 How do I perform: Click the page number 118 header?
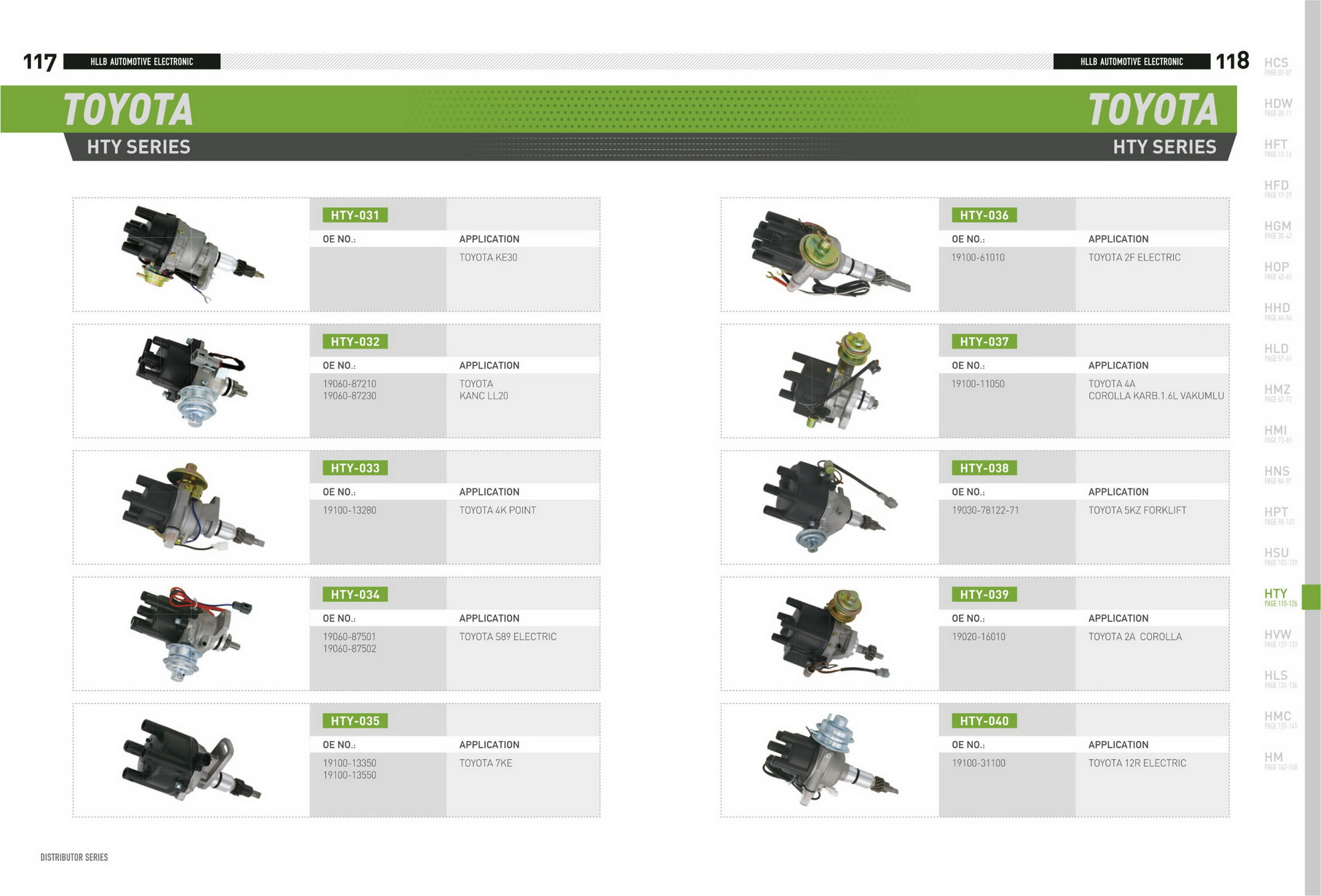(1232, 61)
